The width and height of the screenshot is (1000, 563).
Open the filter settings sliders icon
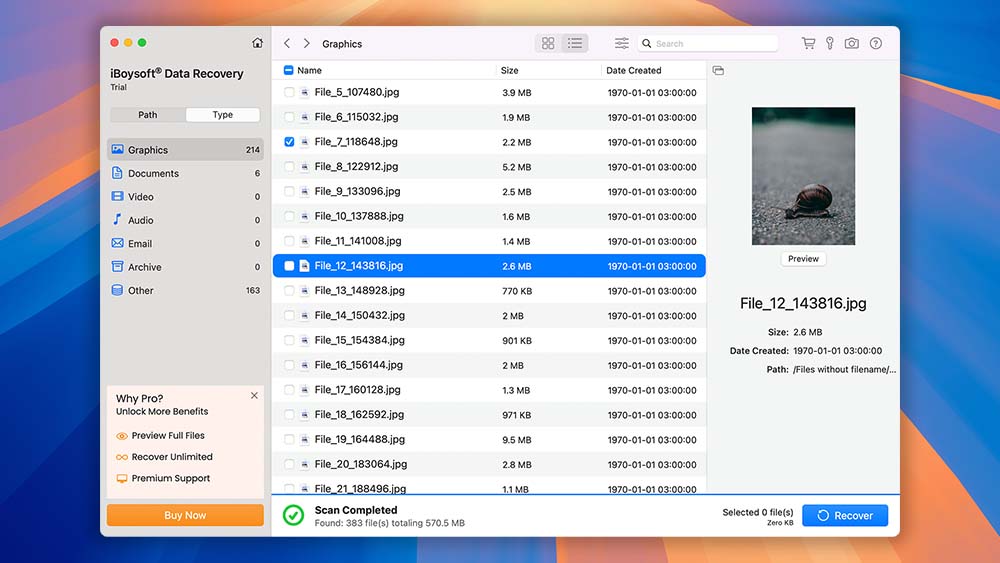[621, 43]
